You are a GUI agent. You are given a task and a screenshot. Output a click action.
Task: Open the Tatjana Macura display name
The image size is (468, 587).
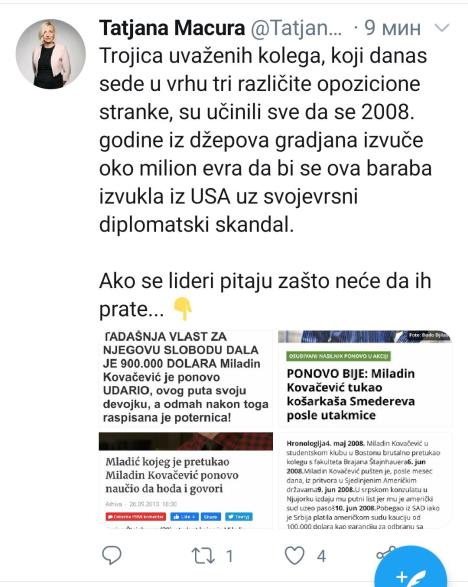click(x=172, y=28)
